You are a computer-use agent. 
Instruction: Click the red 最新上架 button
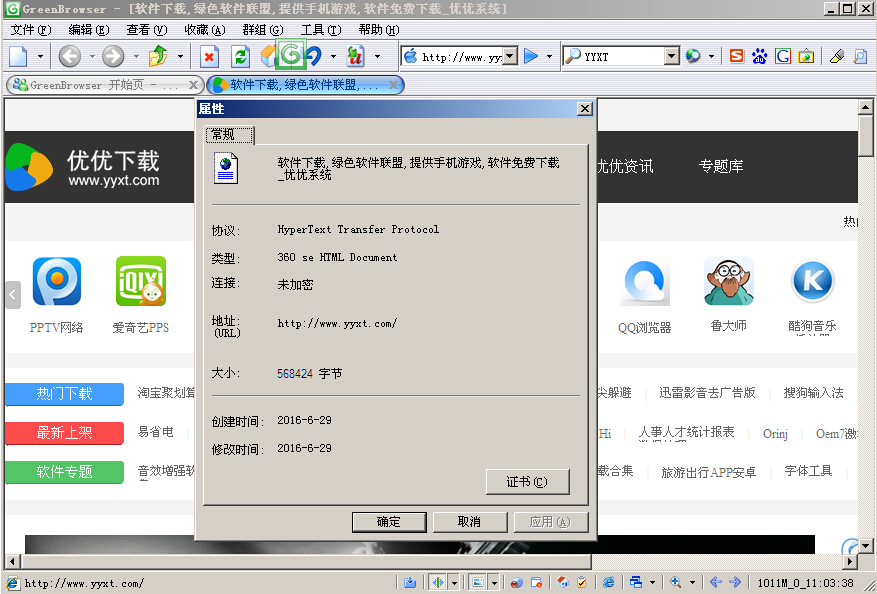pos(64,433)
